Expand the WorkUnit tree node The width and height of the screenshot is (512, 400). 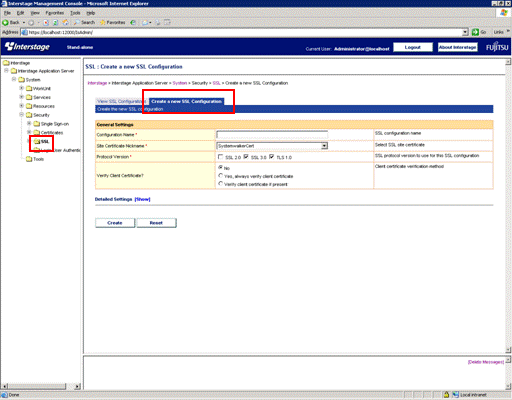coord(21,88)
